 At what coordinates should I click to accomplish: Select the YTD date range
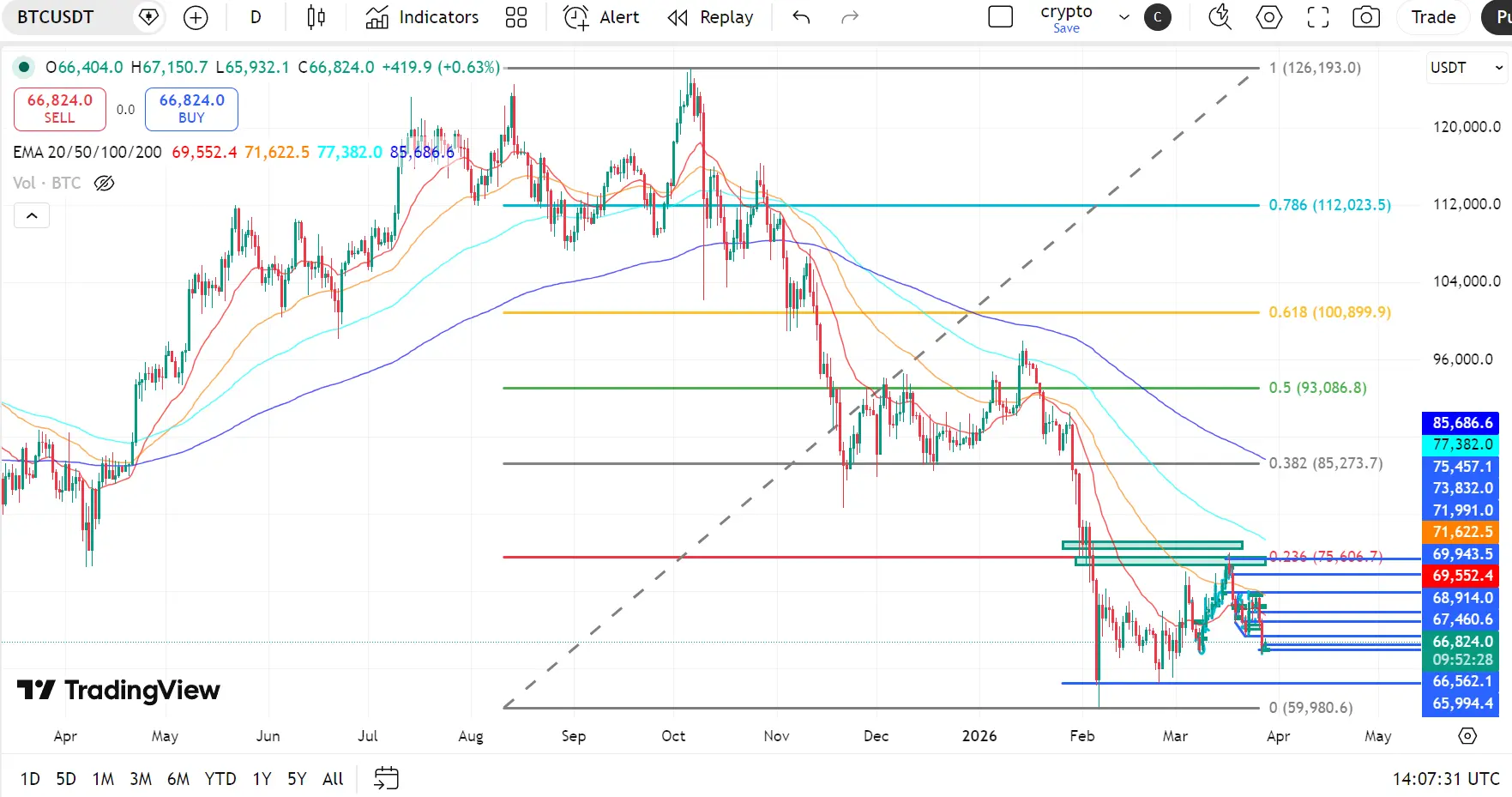tap(220, 779)
